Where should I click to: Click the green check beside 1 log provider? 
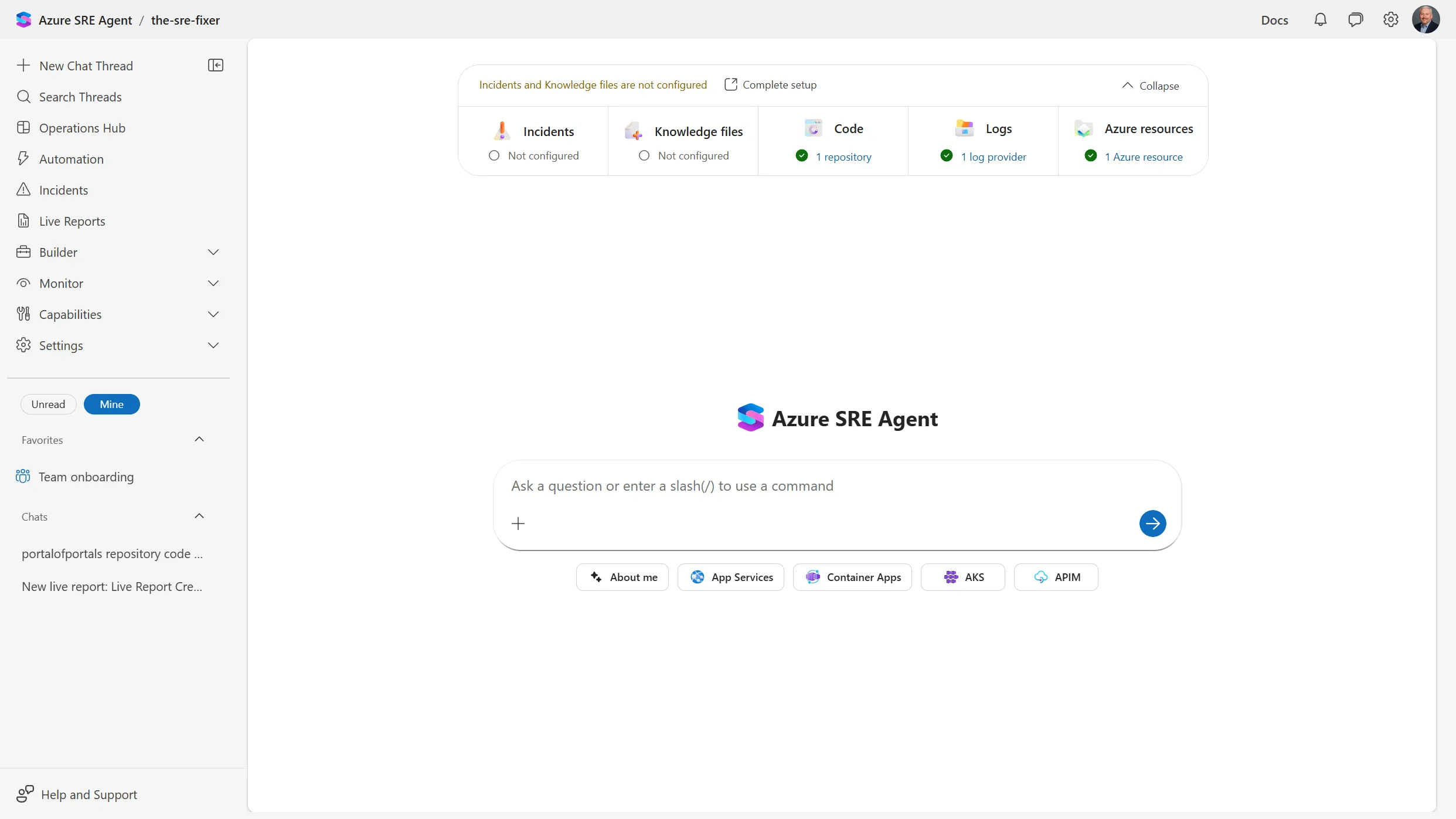coord(947,155)
